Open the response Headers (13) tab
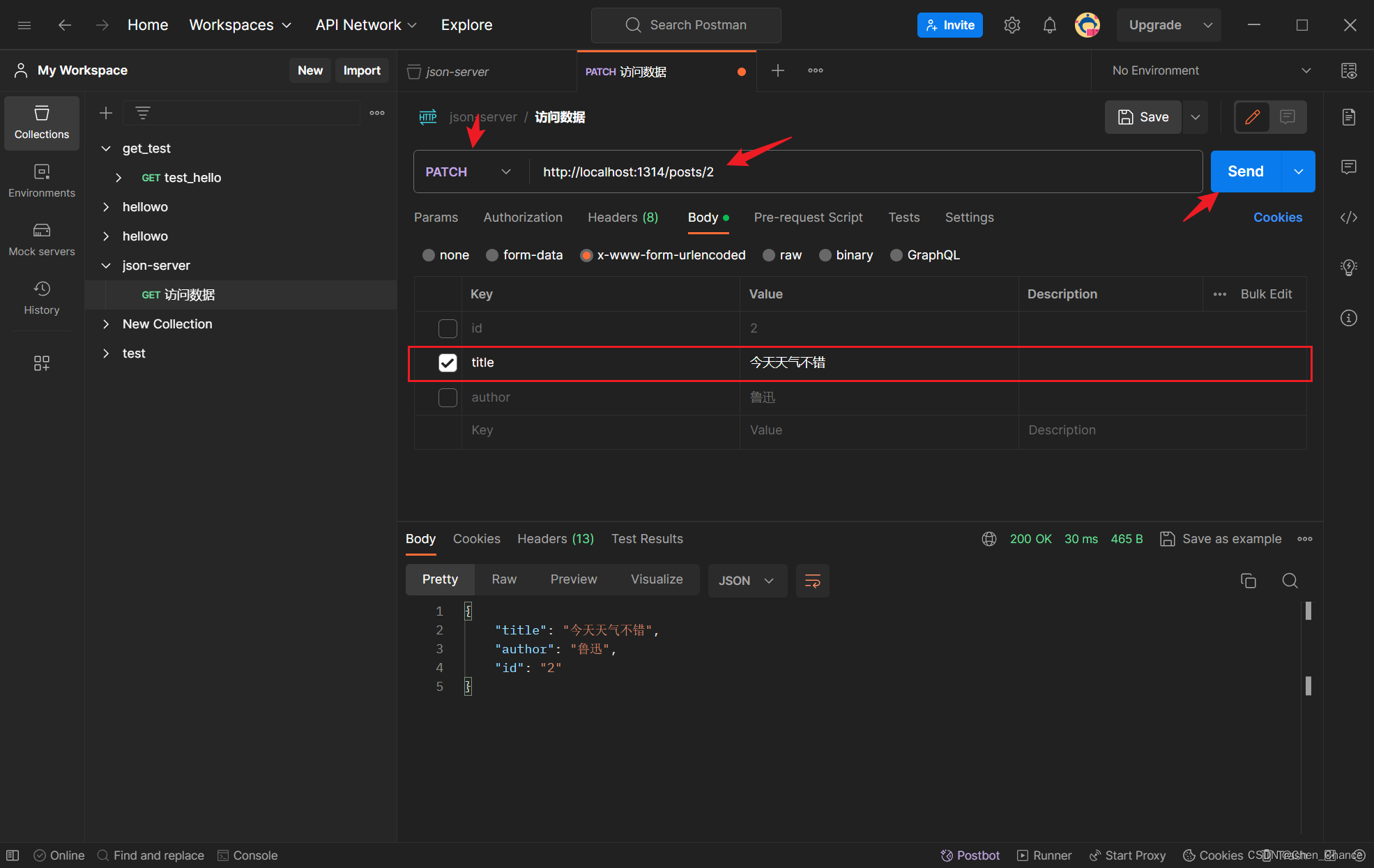The image size is (1374, 868). click(555, 539)
